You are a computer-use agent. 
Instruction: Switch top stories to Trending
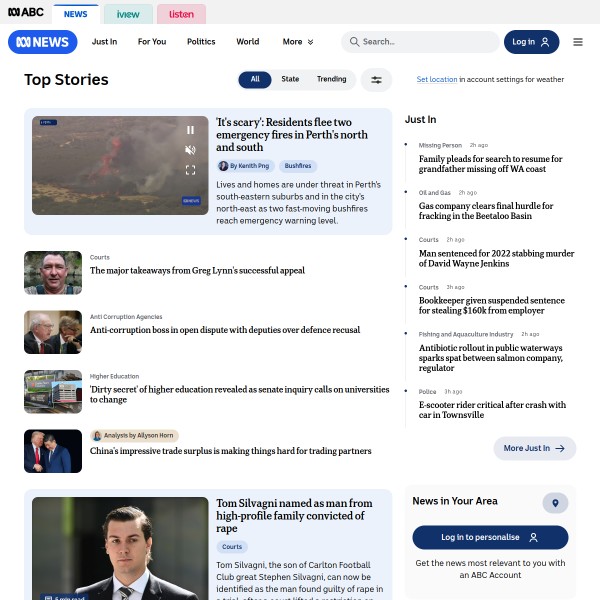331,80
